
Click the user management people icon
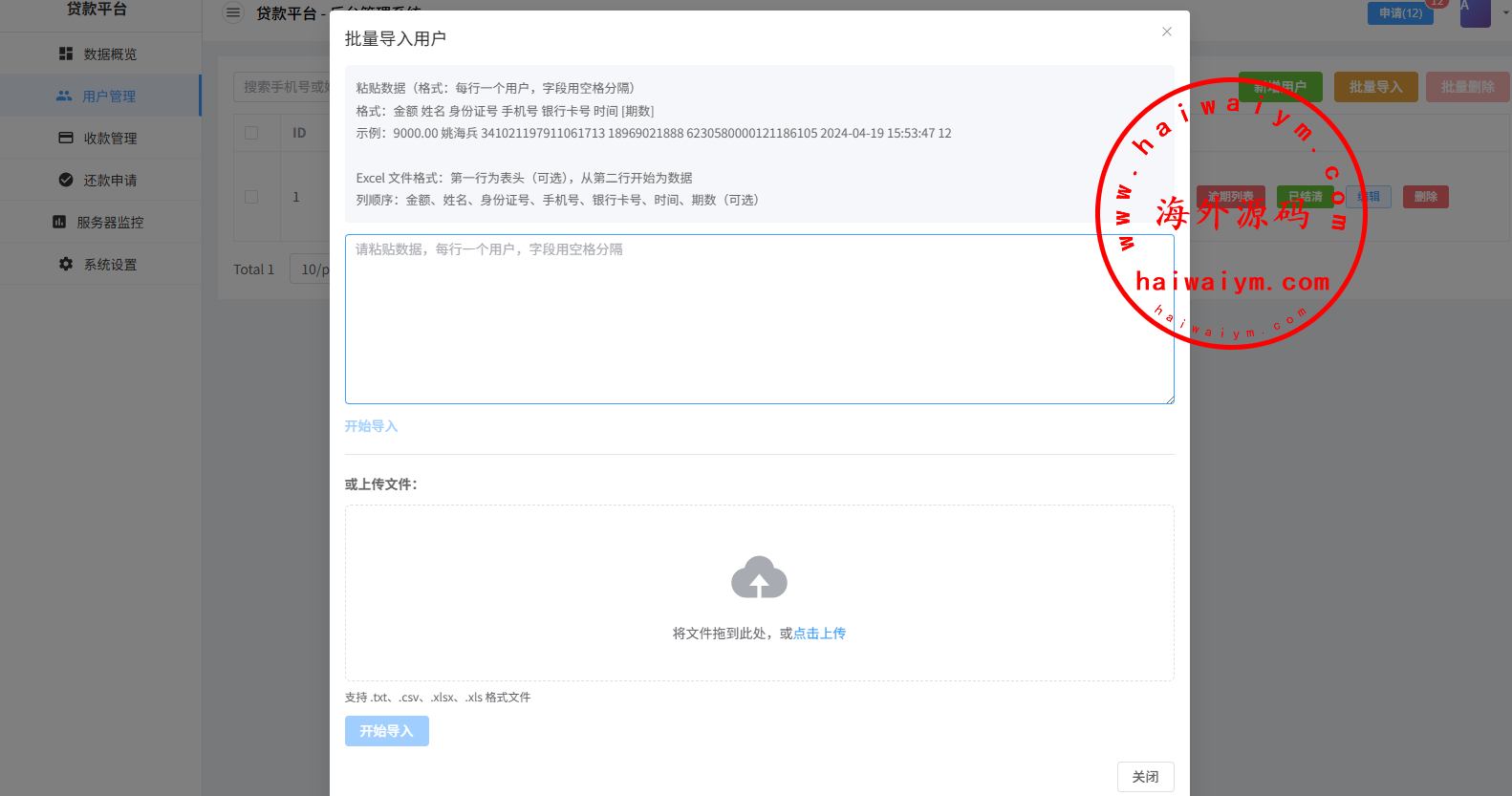coord(64,97)
